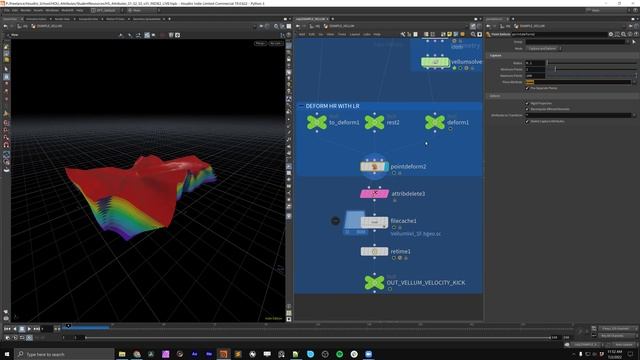
Task: Open File Explorer from the taskbar
Action: coord(122,354)
